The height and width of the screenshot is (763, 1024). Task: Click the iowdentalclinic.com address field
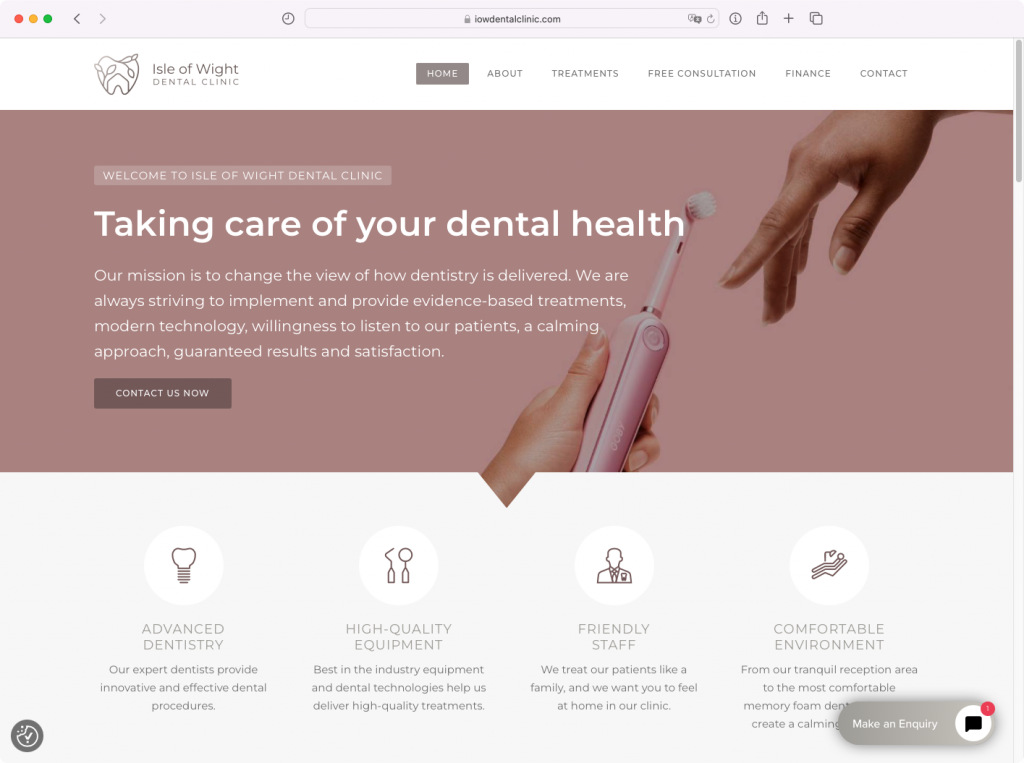[512, 19]
